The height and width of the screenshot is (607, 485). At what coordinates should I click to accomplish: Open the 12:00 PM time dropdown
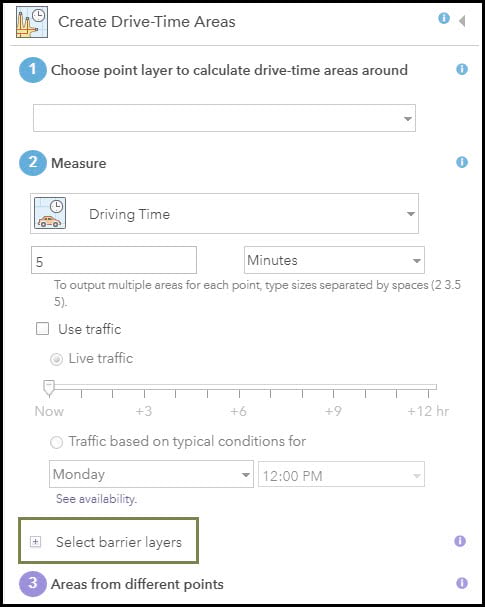click(341, 474)
